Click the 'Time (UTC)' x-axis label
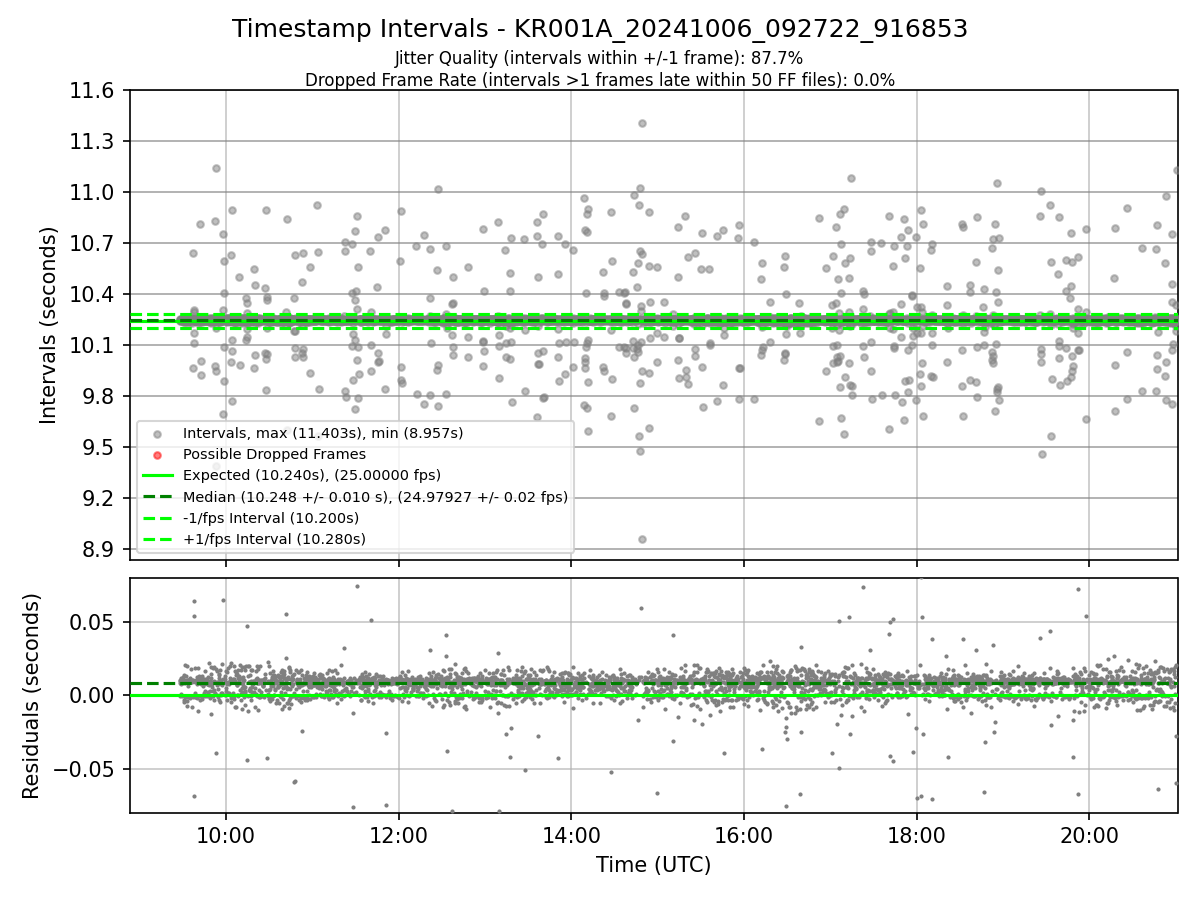This screenshot has height=900, width=1200. pos(653,865)
